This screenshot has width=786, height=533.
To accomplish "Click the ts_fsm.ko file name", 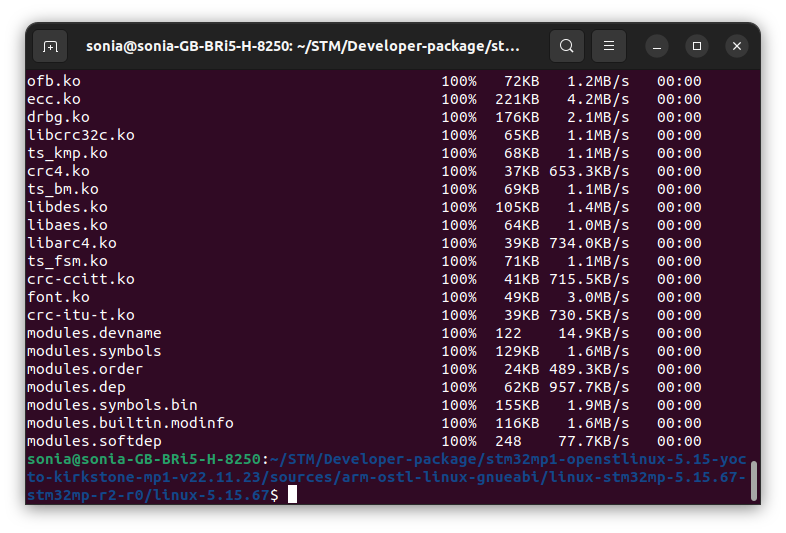I will 67,261.
